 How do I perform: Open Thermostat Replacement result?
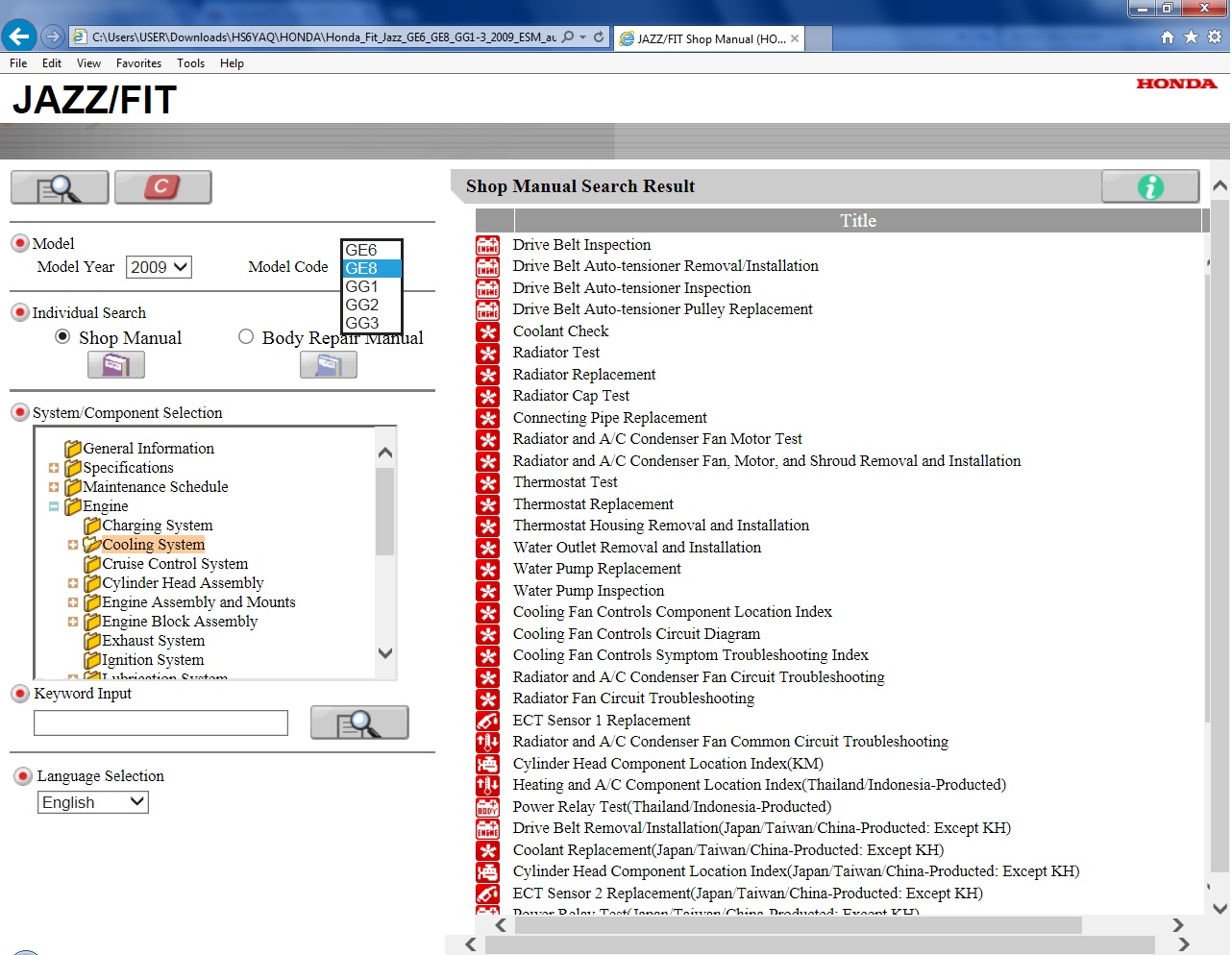(x=593, y=504)
